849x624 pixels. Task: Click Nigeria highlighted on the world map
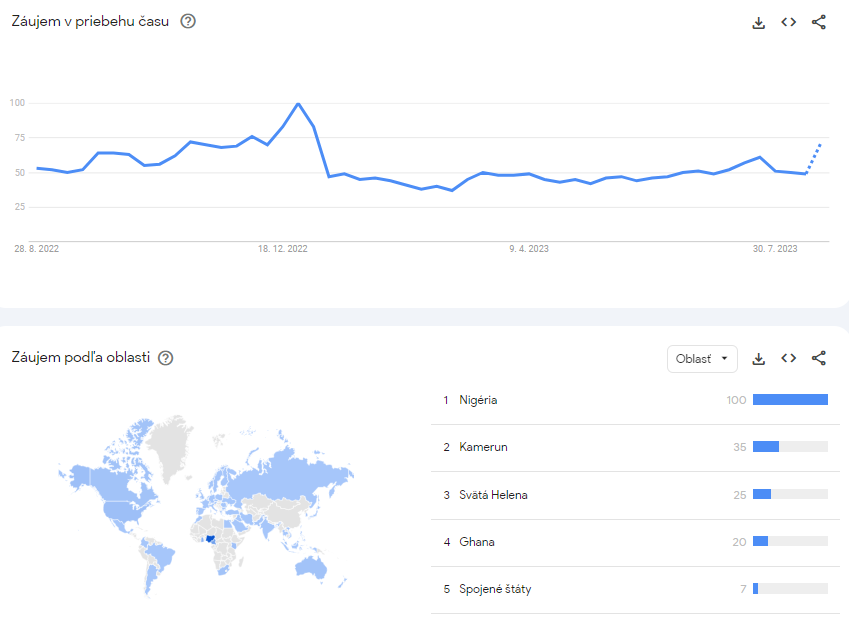point(210,540)
